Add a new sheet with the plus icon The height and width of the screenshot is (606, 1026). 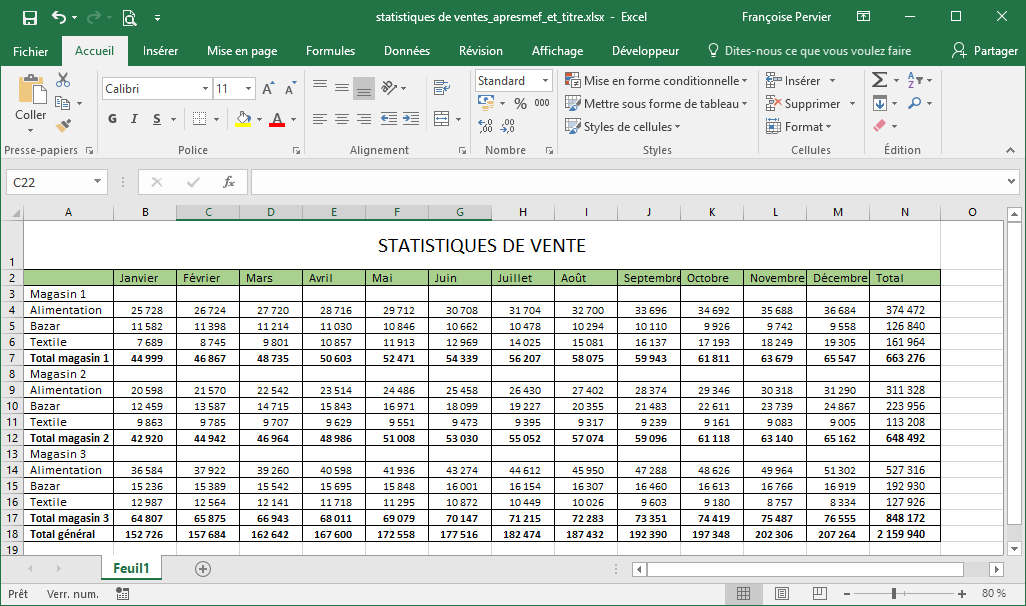[203, 568]
